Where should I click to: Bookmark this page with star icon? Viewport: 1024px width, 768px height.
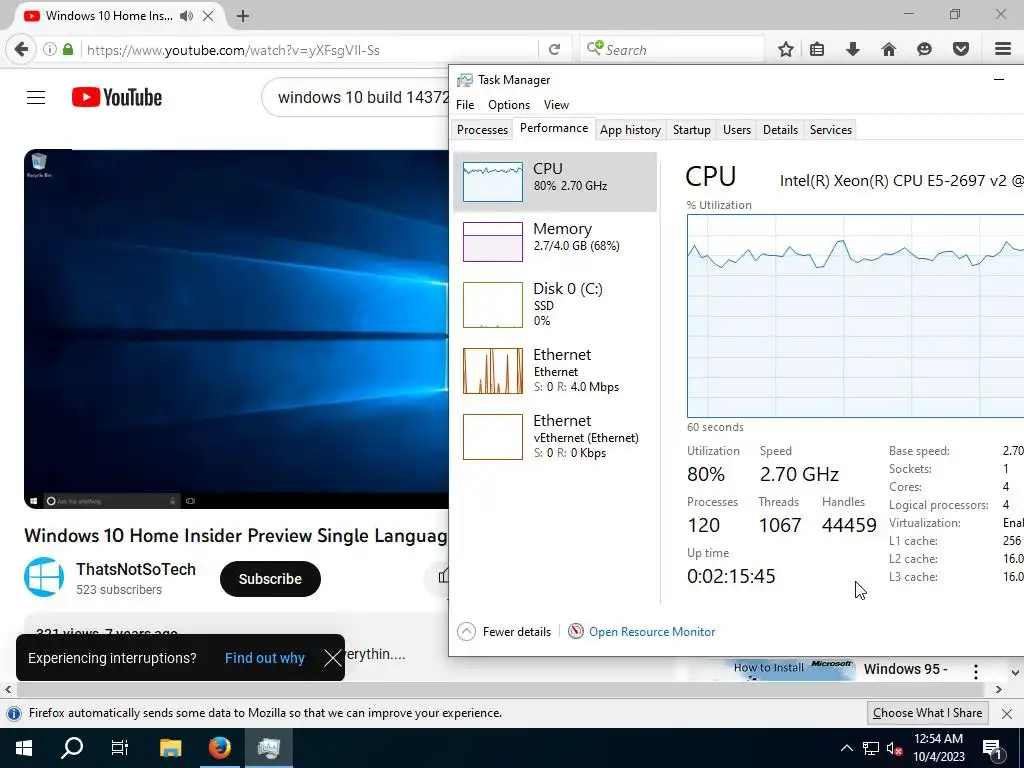[x=786, y=49]
